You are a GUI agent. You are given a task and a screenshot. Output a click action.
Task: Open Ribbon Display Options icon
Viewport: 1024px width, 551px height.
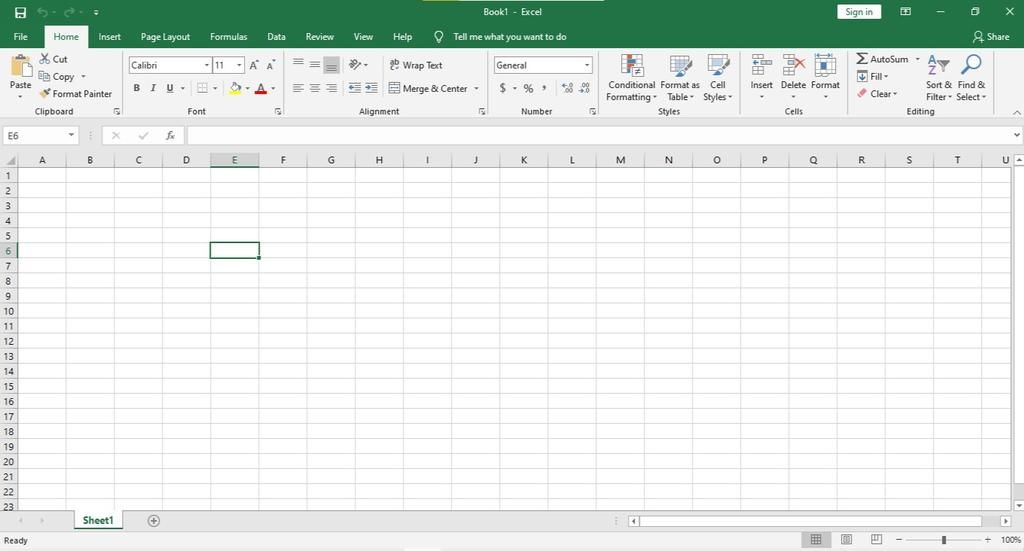tap(905, 12)
